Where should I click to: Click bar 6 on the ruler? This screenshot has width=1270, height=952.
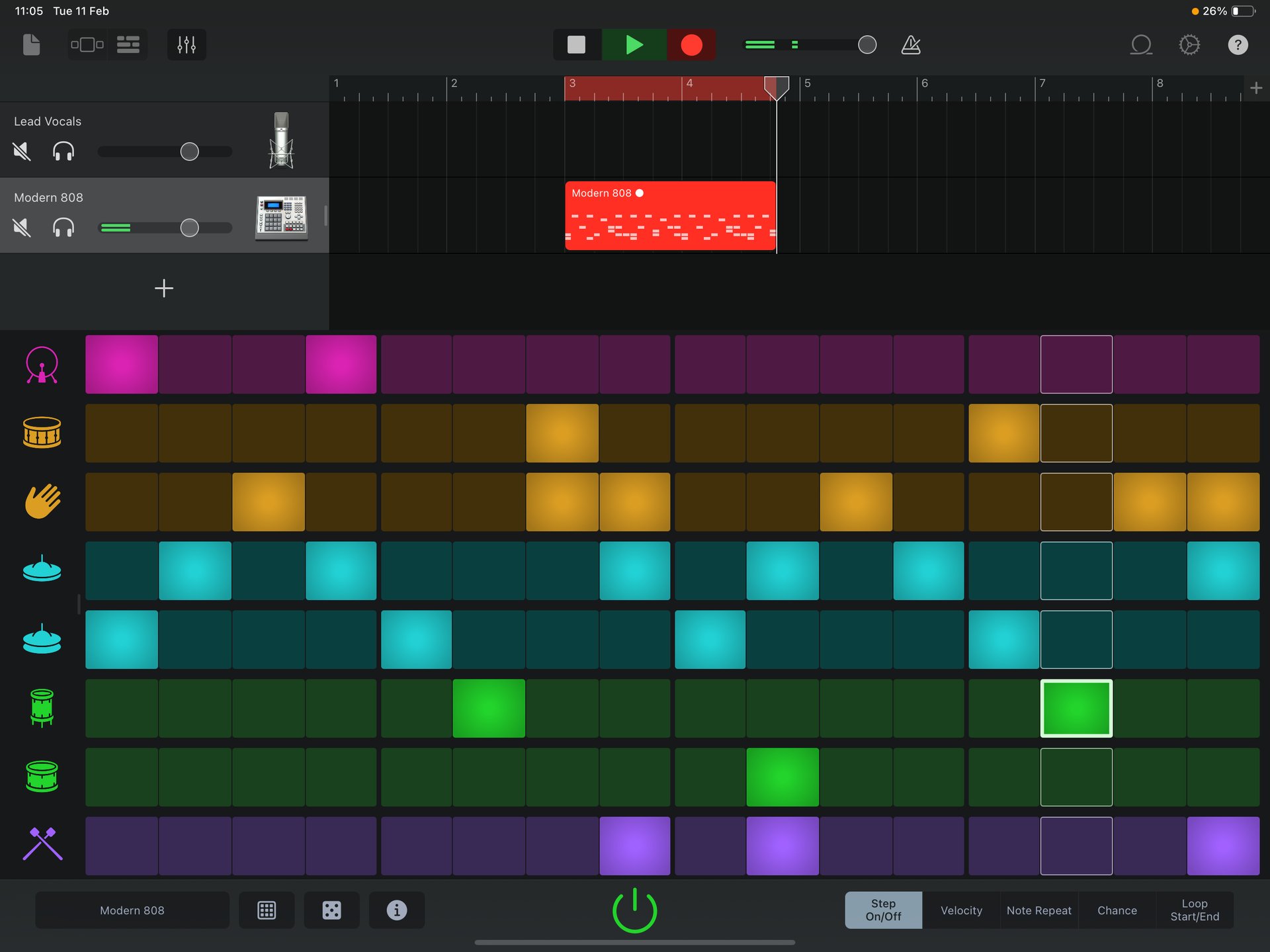tap(925, 83)
